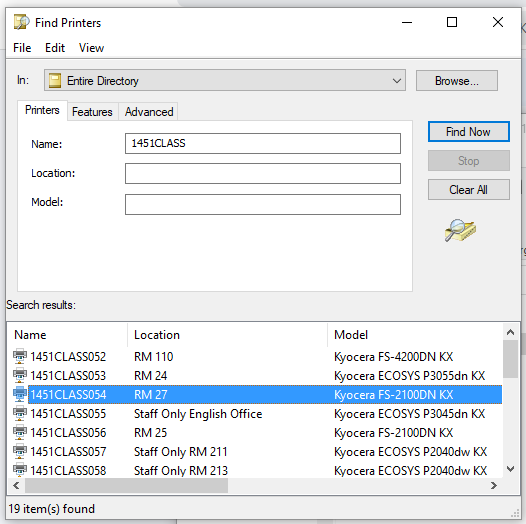
Task: Select printer 1451CLASS057
Action: pos(68,452)
